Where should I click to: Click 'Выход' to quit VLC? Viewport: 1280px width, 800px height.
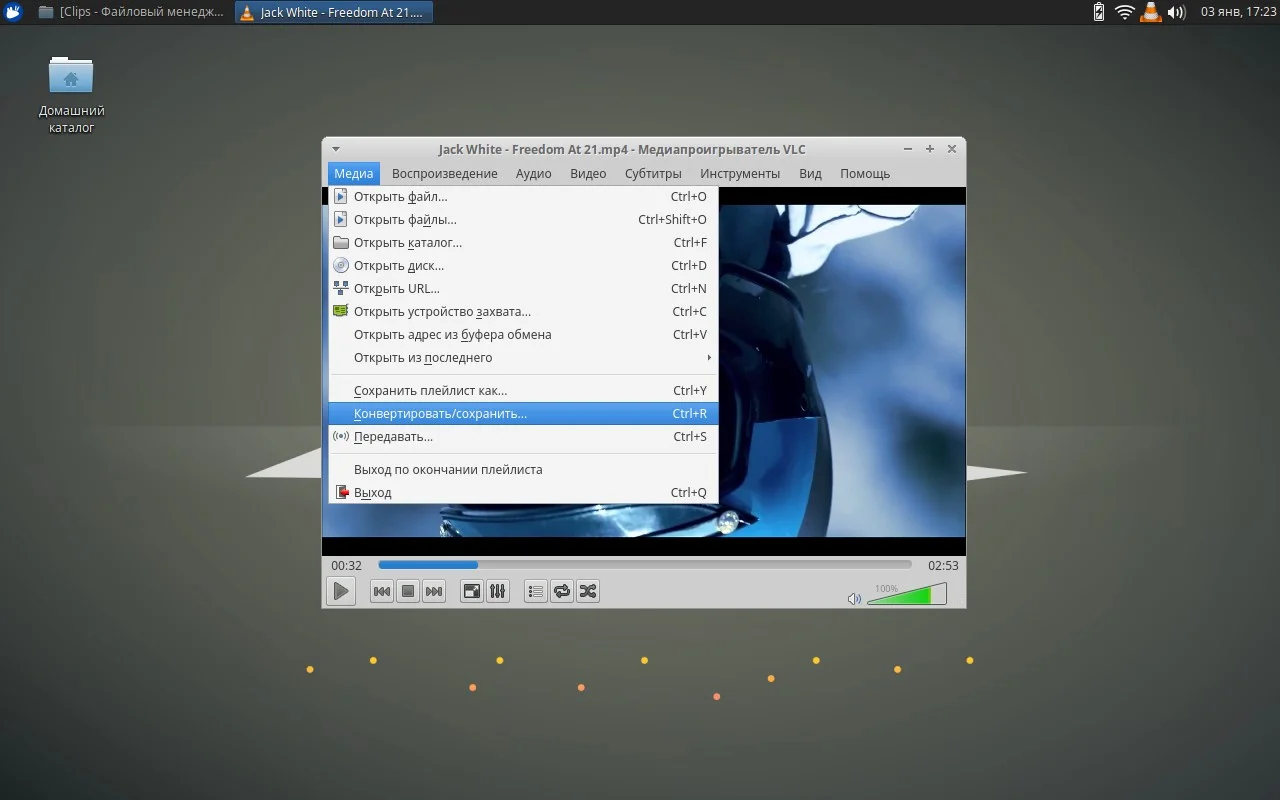(372, 493)
